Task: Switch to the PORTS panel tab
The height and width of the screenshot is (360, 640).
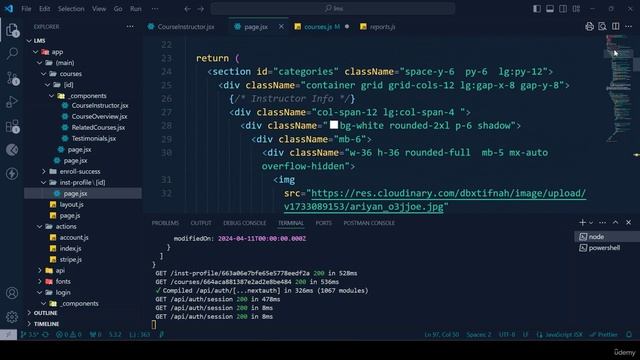Action: [x=323, y=223]
